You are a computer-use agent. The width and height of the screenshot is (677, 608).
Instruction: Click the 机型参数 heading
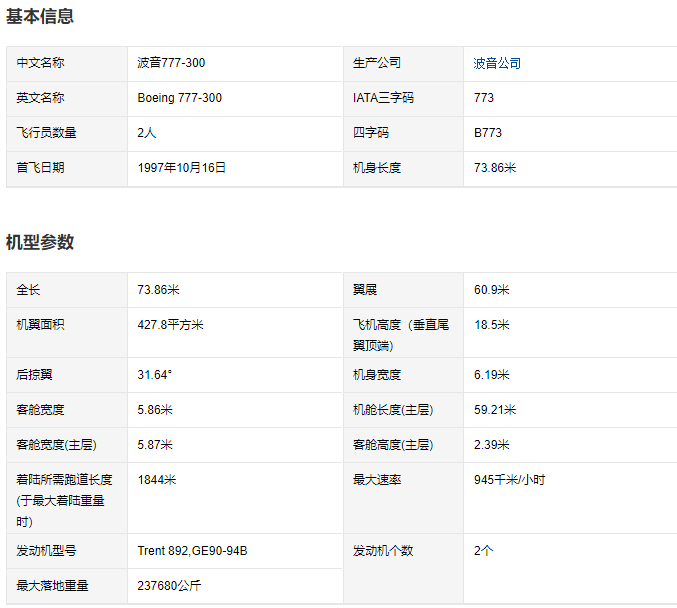tap(40, 242)
